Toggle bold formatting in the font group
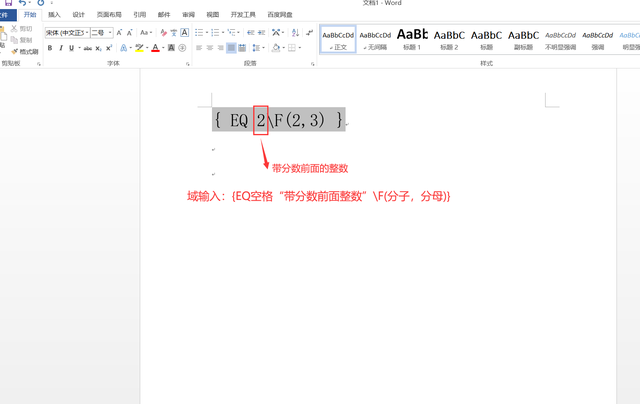 49,48
